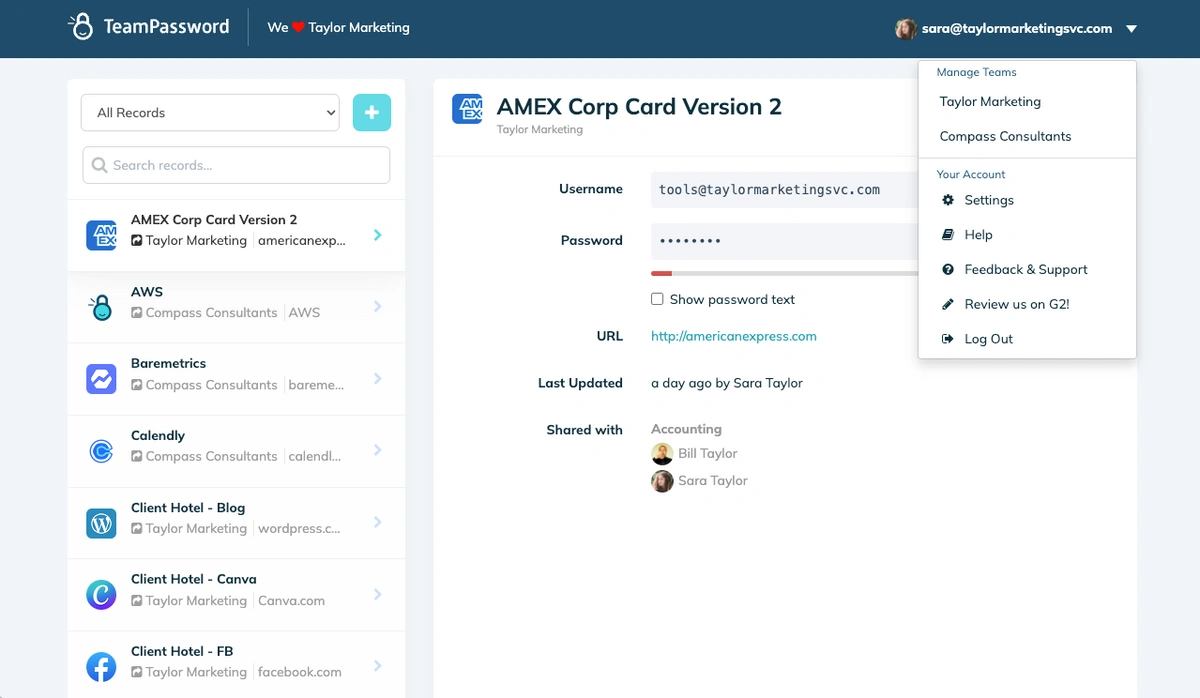Screen dimensions: 1200x698
Task: Select the Client Hotel - Canva record title
Action: (194, 579)
